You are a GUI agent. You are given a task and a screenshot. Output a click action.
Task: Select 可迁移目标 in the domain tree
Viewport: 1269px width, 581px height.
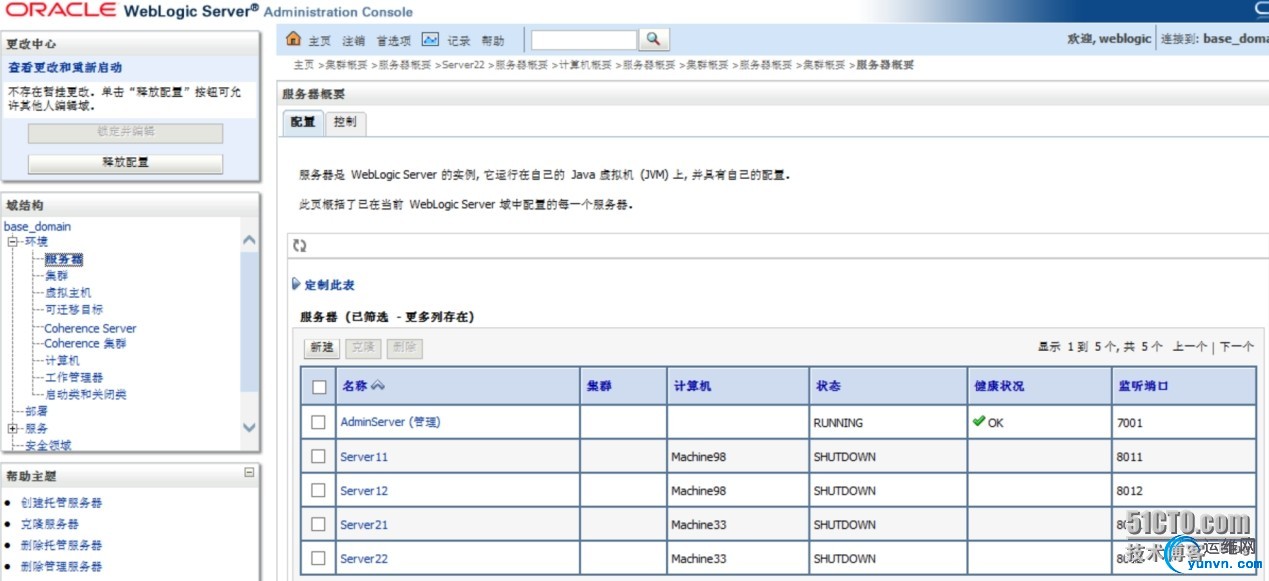[x=73, y=309]
